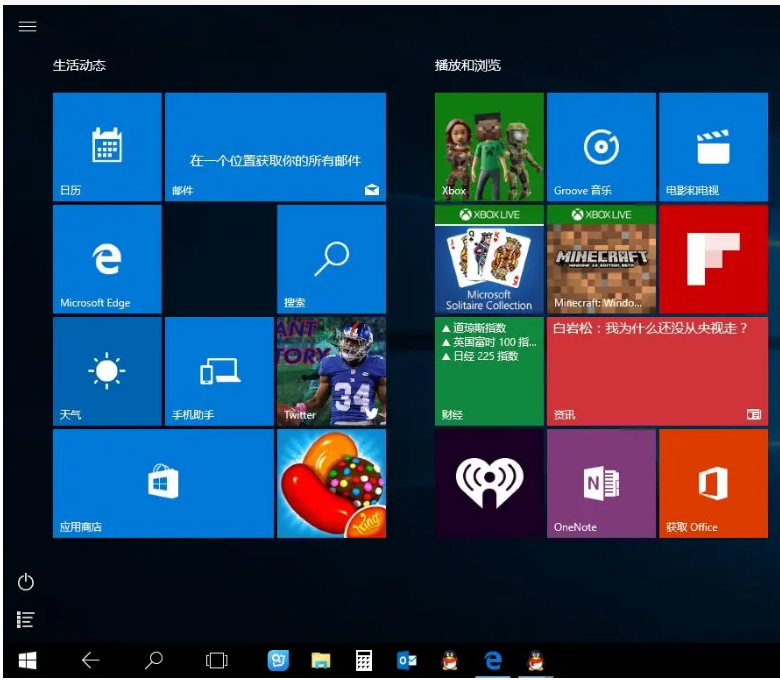Click the 获取 Office tile
The height and width of the screenshot is (680, 780).
[713, 483]
